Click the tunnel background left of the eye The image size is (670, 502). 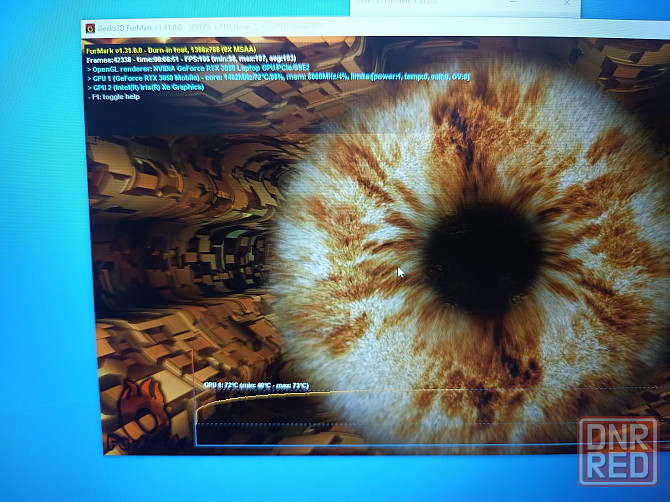(x=180, y=250)
